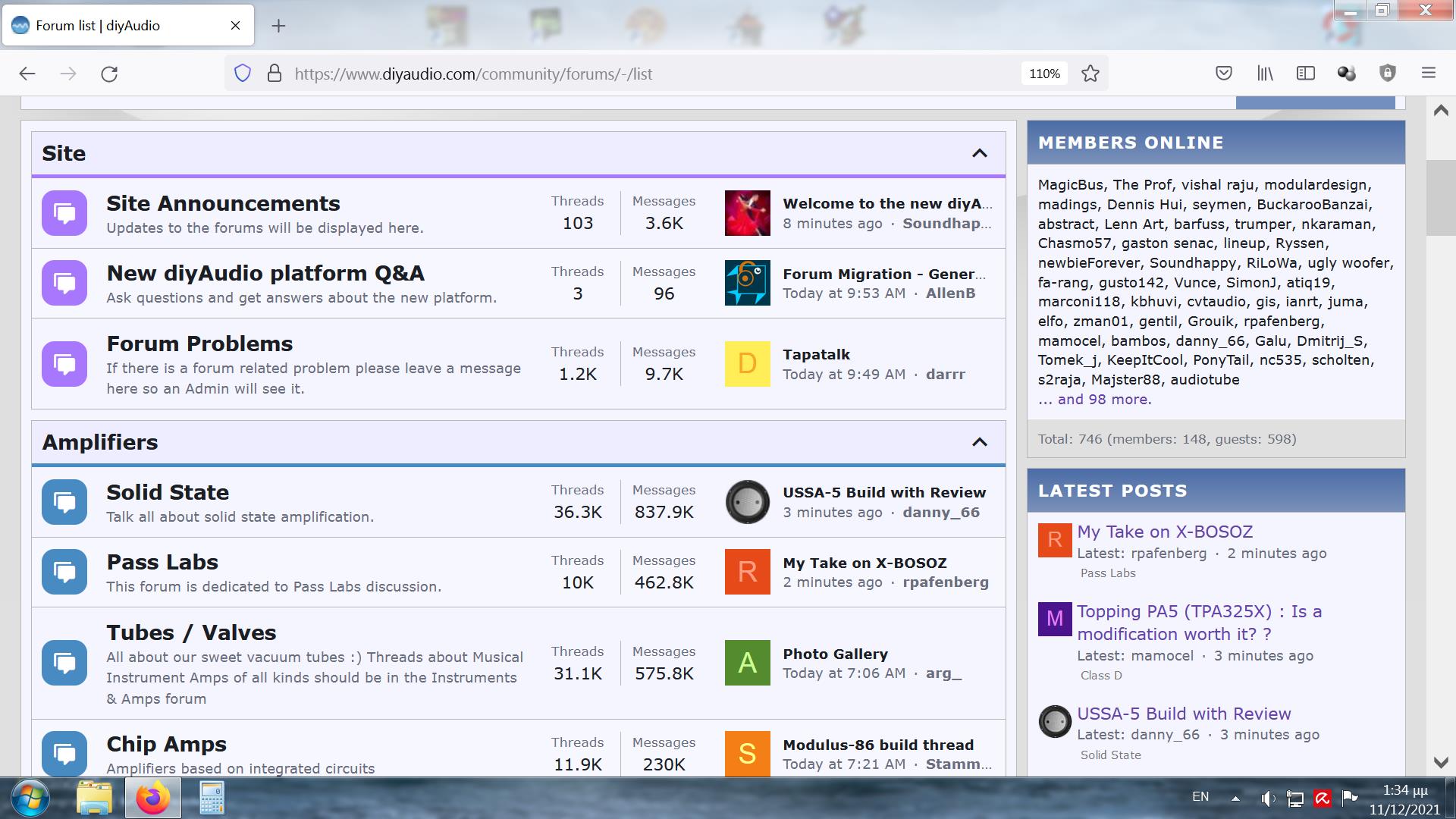Collapse the Amplifiers category
This screenshot has height=819, width=1456.
point(980,442)
